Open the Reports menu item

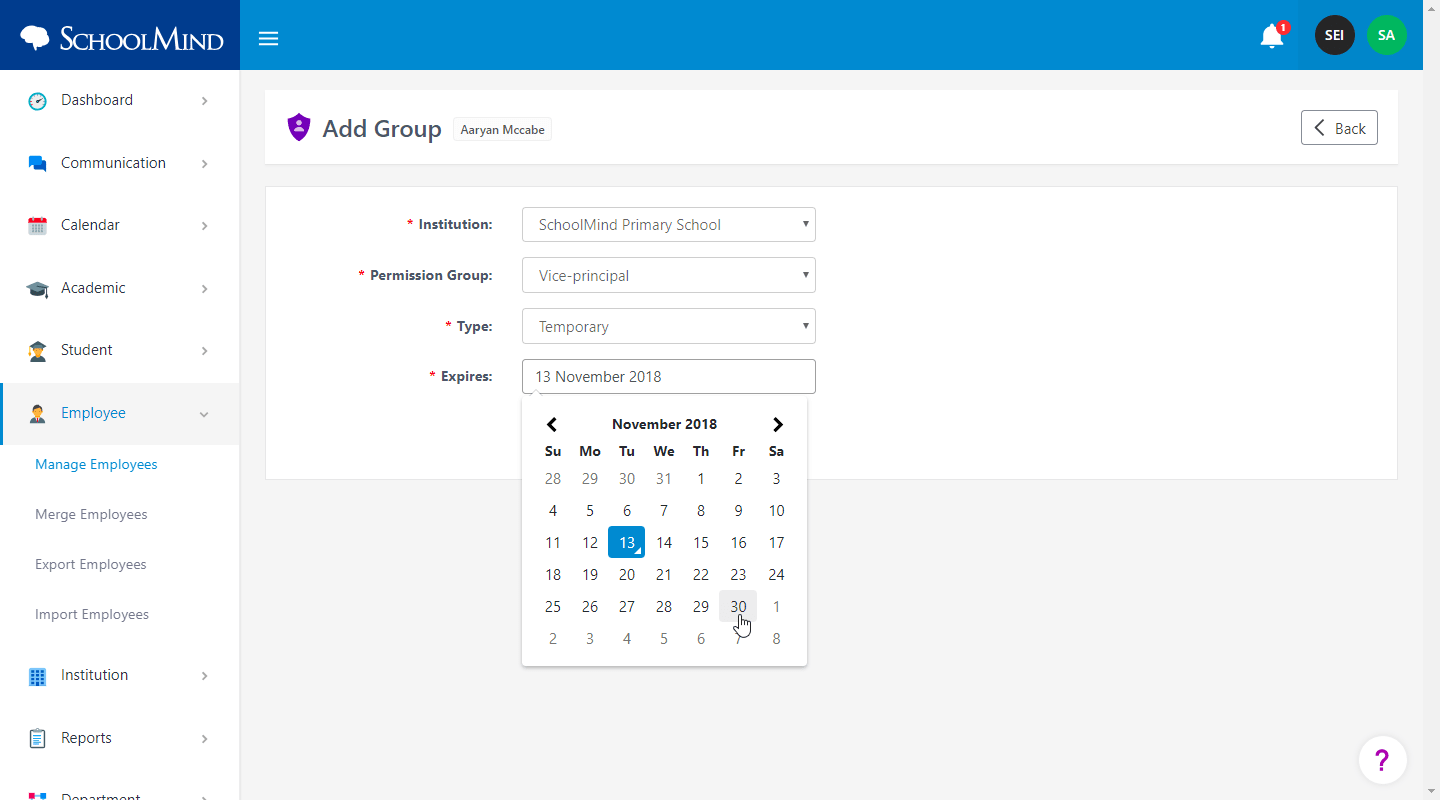pyautogui.click(x=120, y=738)
